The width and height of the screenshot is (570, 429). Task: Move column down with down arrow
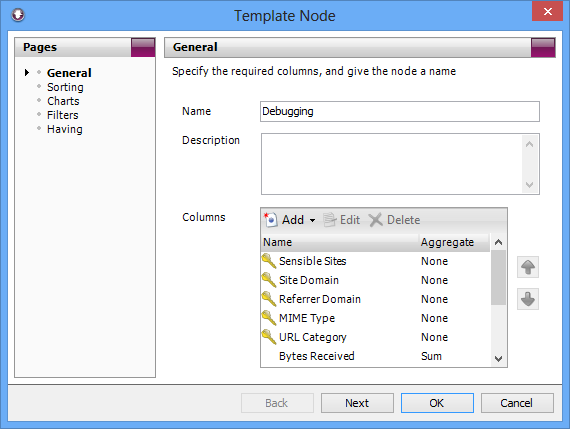(528, 299)
